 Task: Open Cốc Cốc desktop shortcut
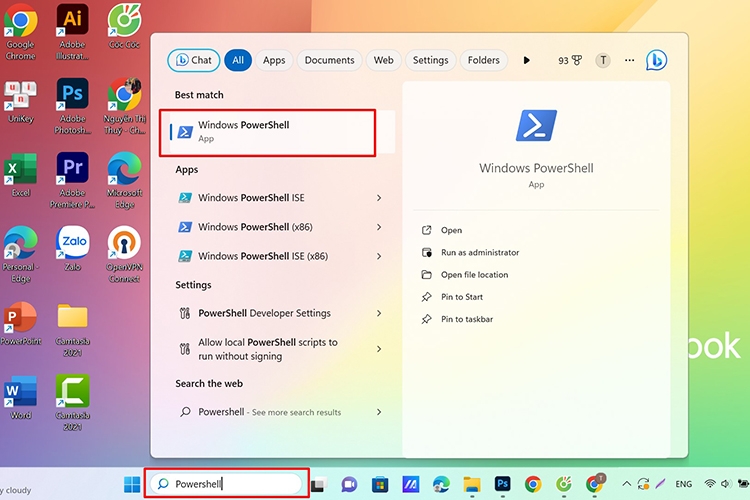124,27
